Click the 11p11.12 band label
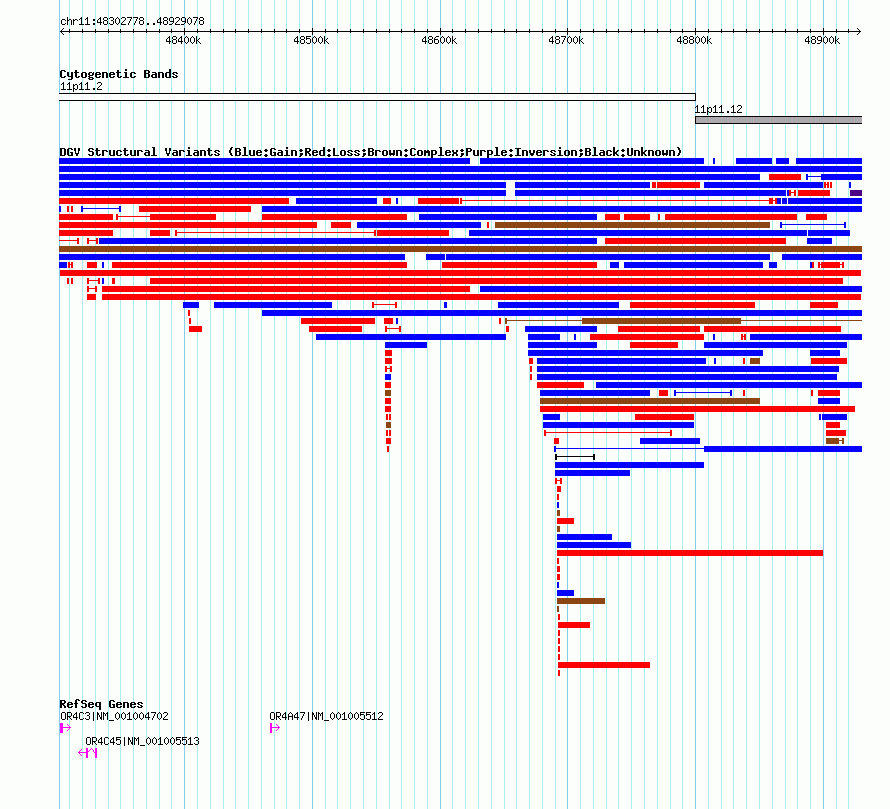890x809 pixels. point(719,109)
